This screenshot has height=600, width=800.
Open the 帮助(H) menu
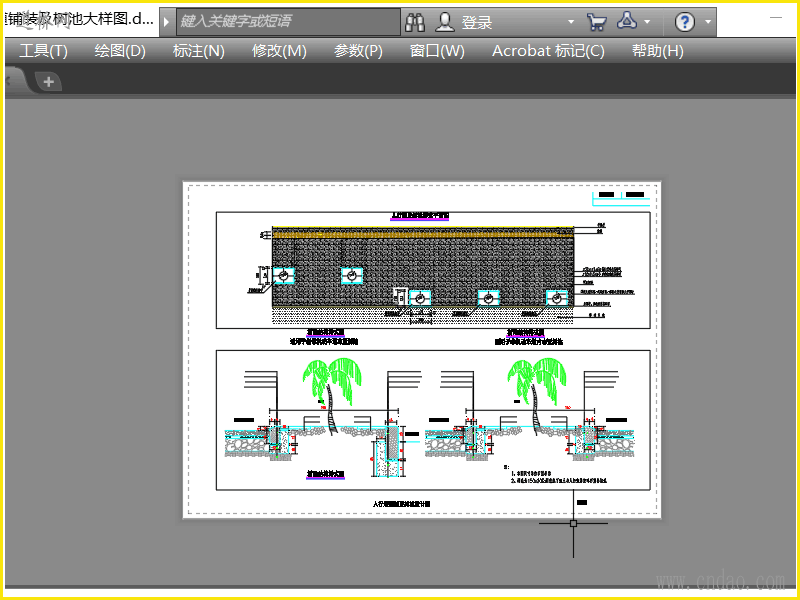[x=658, y=51]
